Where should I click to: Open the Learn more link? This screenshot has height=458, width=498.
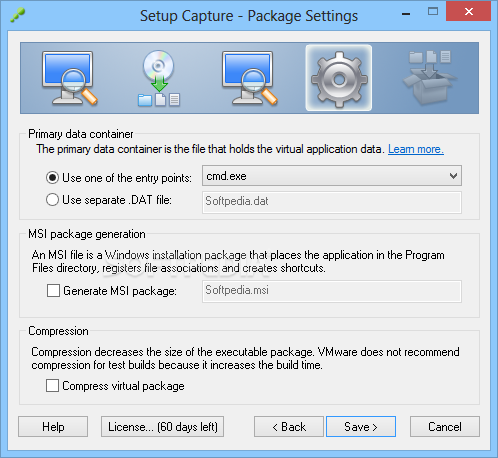click(x=416, y=149)
